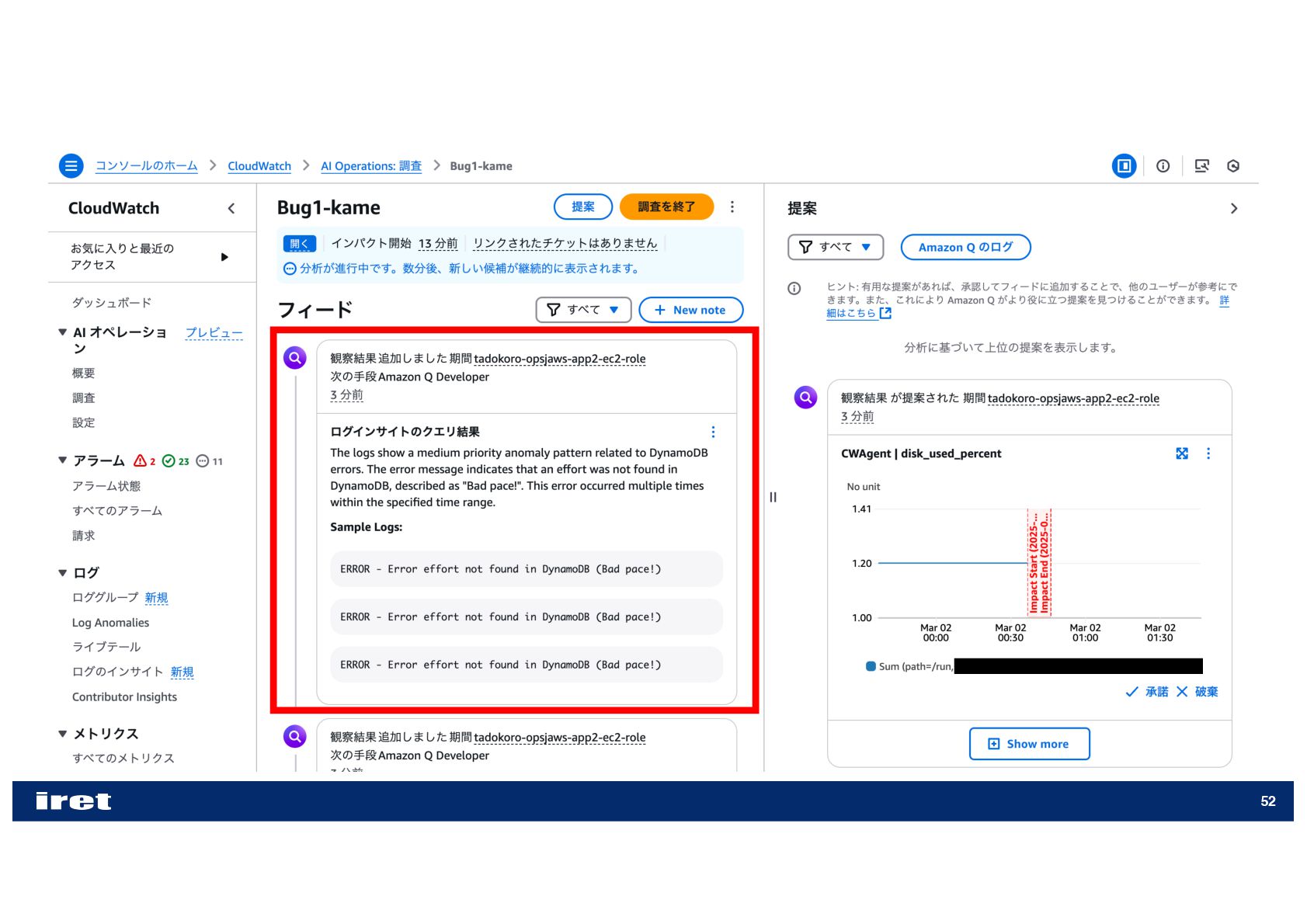The image size is (1307, 924).
Task: Click first feed entry 3 分前 timestamp
Action: 346,395
